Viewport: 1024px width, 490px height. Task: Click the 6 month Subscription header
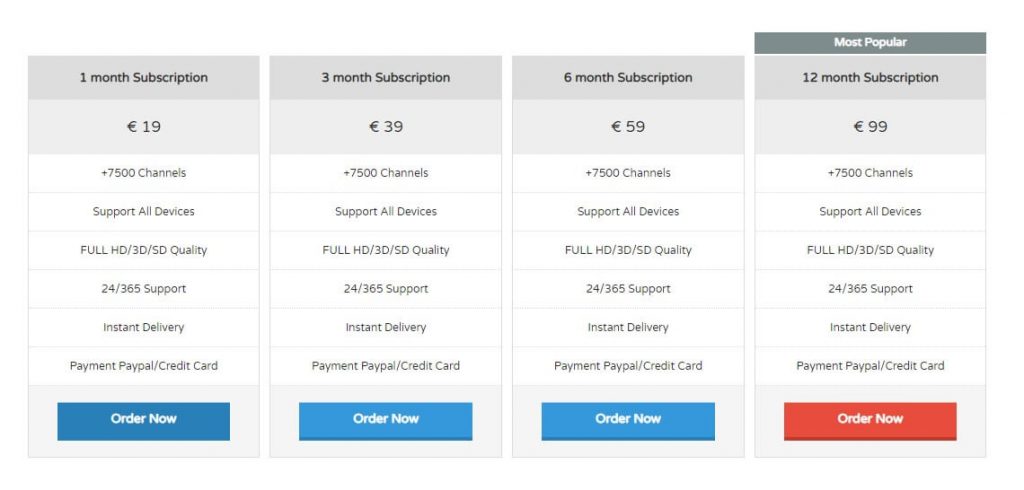628,77
